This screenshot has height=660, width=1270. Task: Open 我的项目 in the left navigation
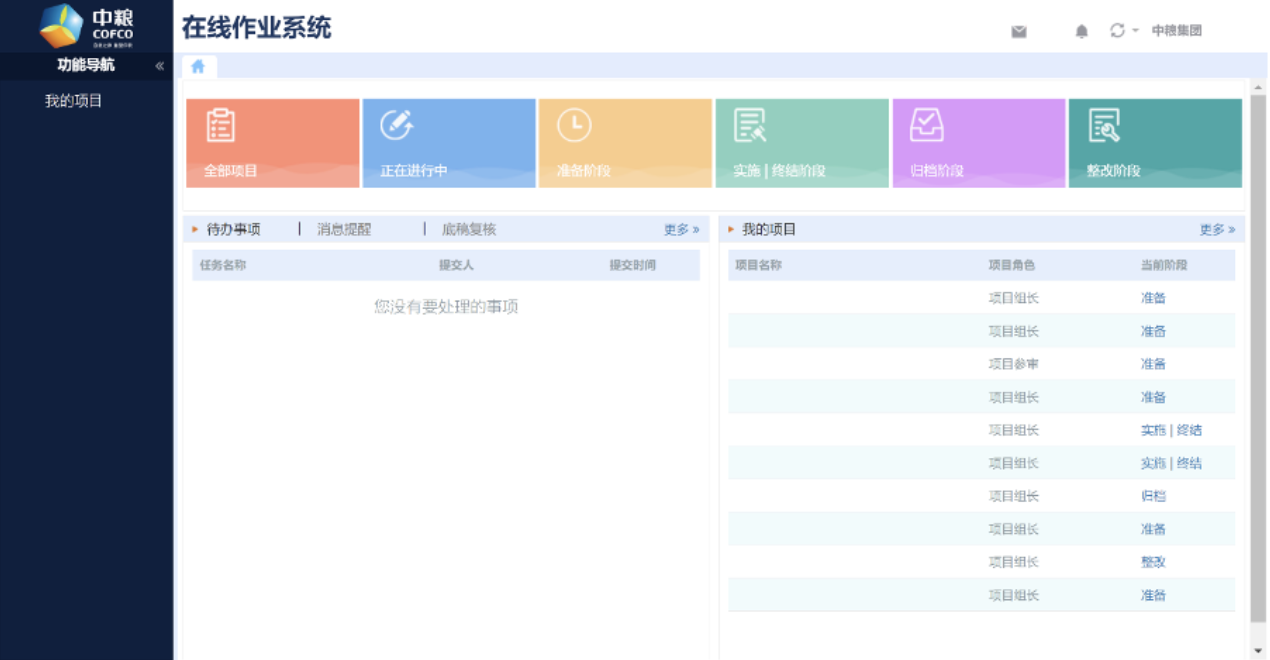[x=74, y=101]
